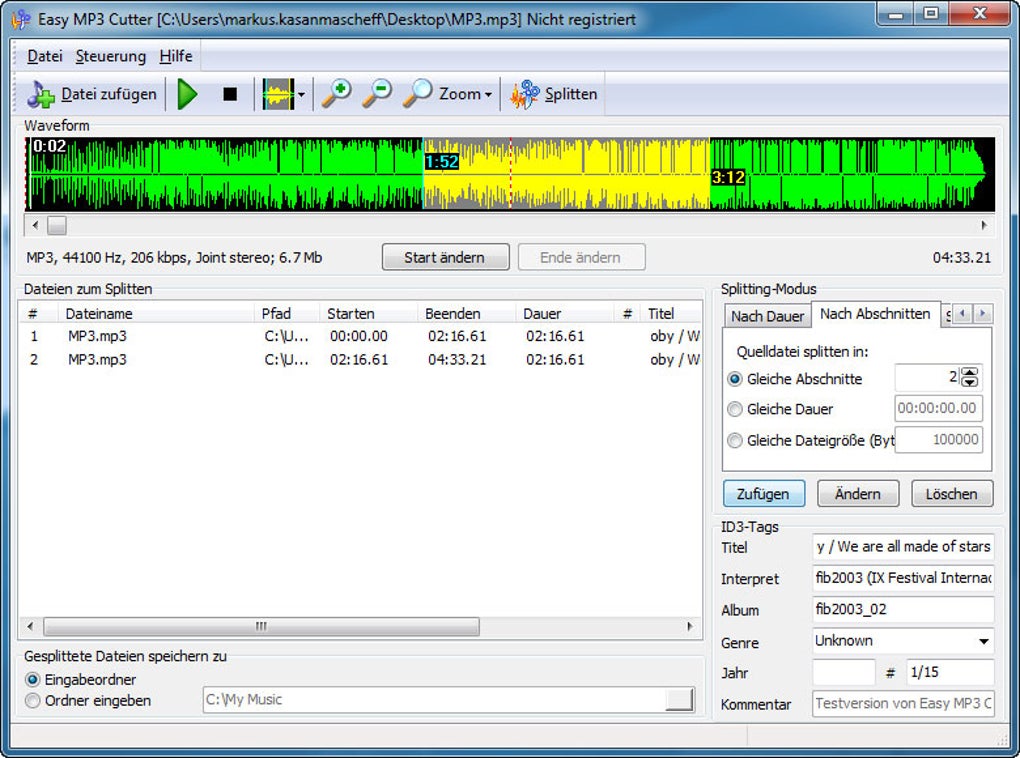Click the Easy MP3 Cutter title bar icon
This screenshot has height=758, width=1020.
coord(18,15)
